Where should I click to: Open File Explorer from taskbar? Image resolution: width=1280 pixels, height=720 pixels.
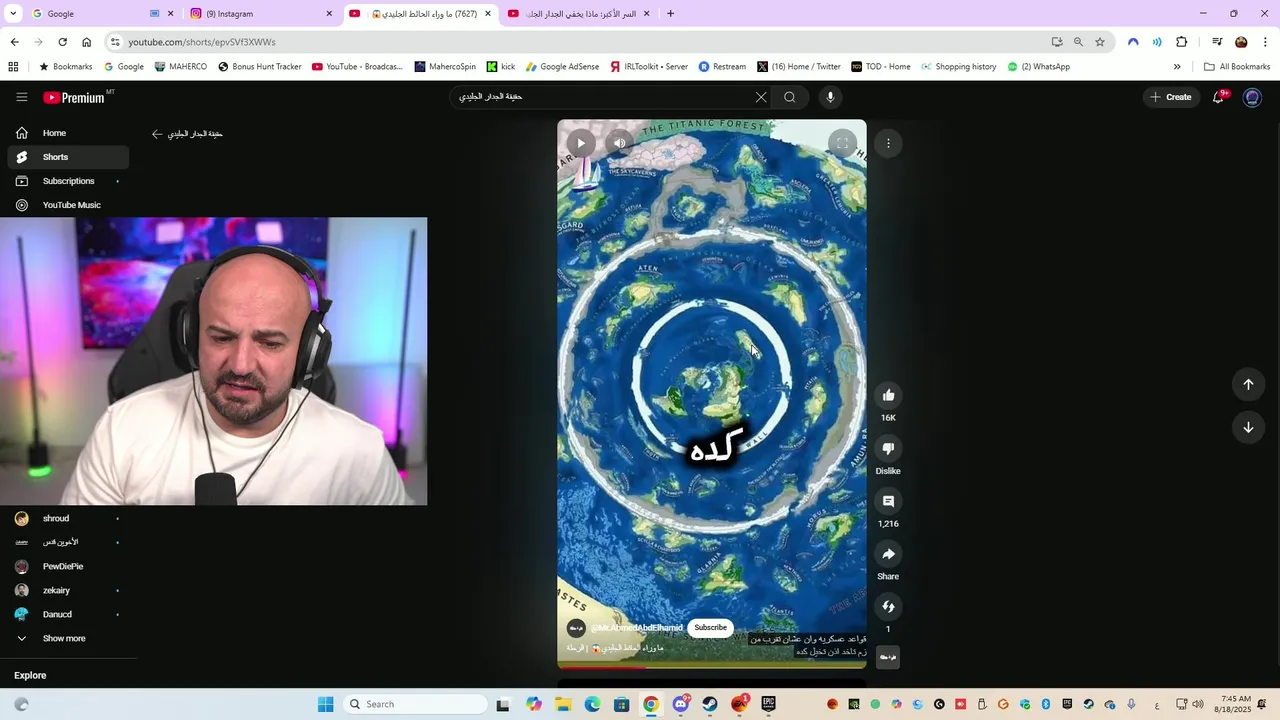tap(563, 704)
